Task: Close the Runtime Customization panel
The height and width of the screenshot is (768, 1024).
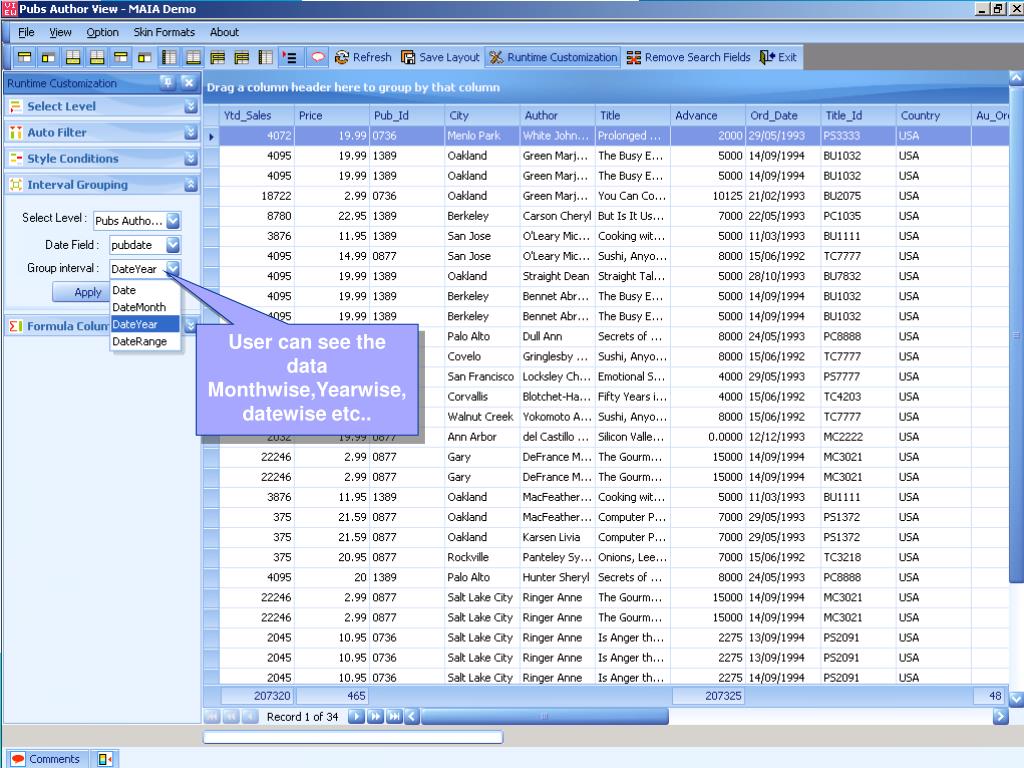Action: coord(188,83)
